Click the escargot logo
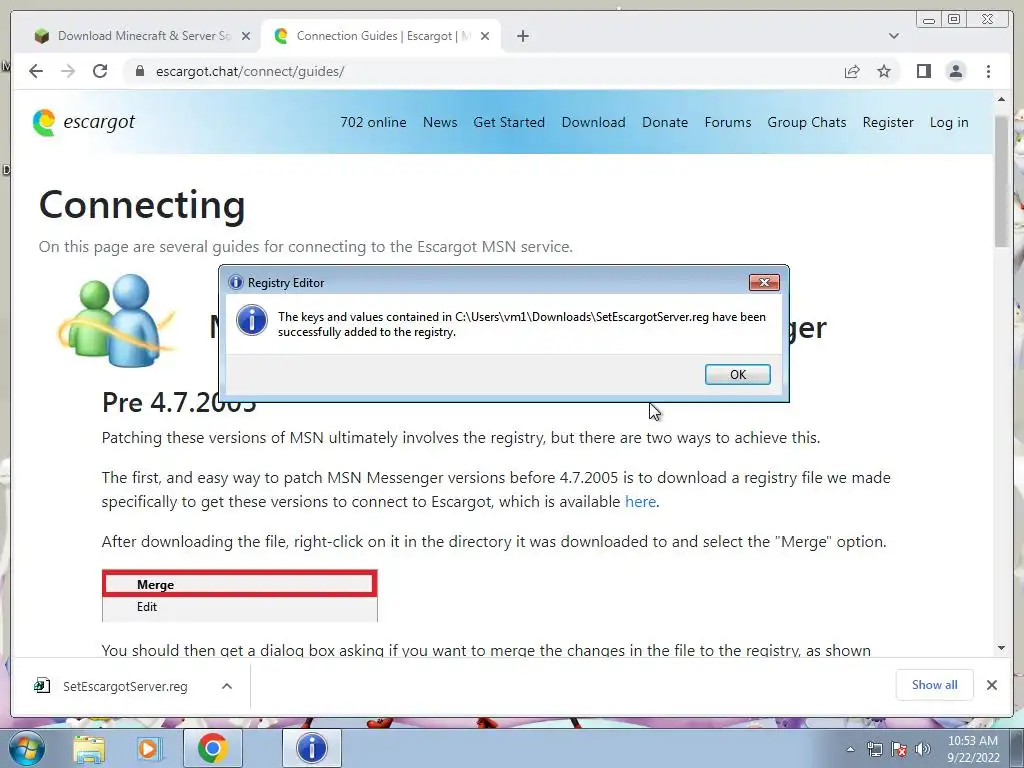Screen dimensions: 1024x768 [84, 122]
